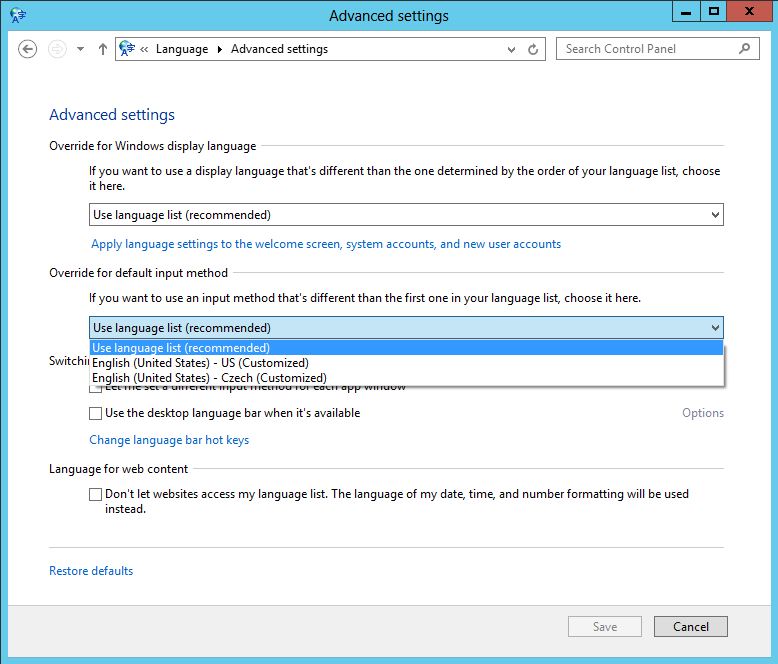
Task: Click the Override for Windows display language label
Action: click(153, 146)
